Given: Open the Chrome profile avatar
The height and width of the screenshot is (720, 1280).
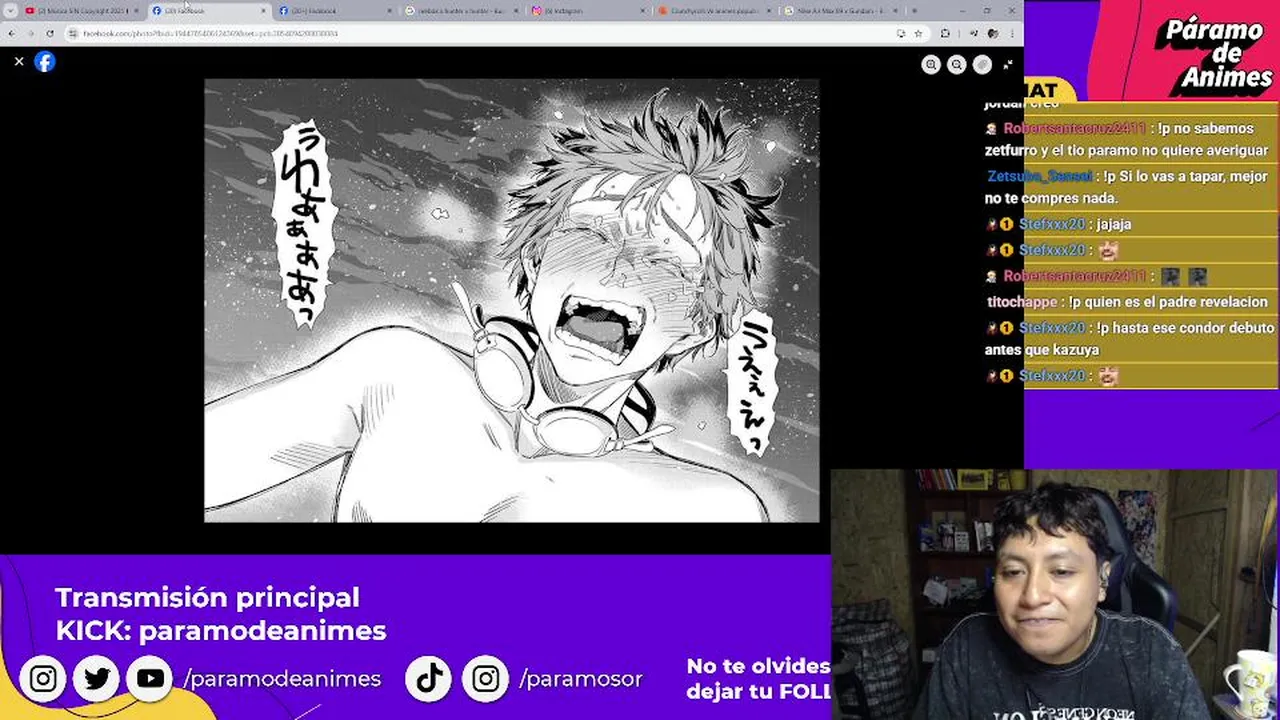Looking at the screenshot, I should [992, 33].
